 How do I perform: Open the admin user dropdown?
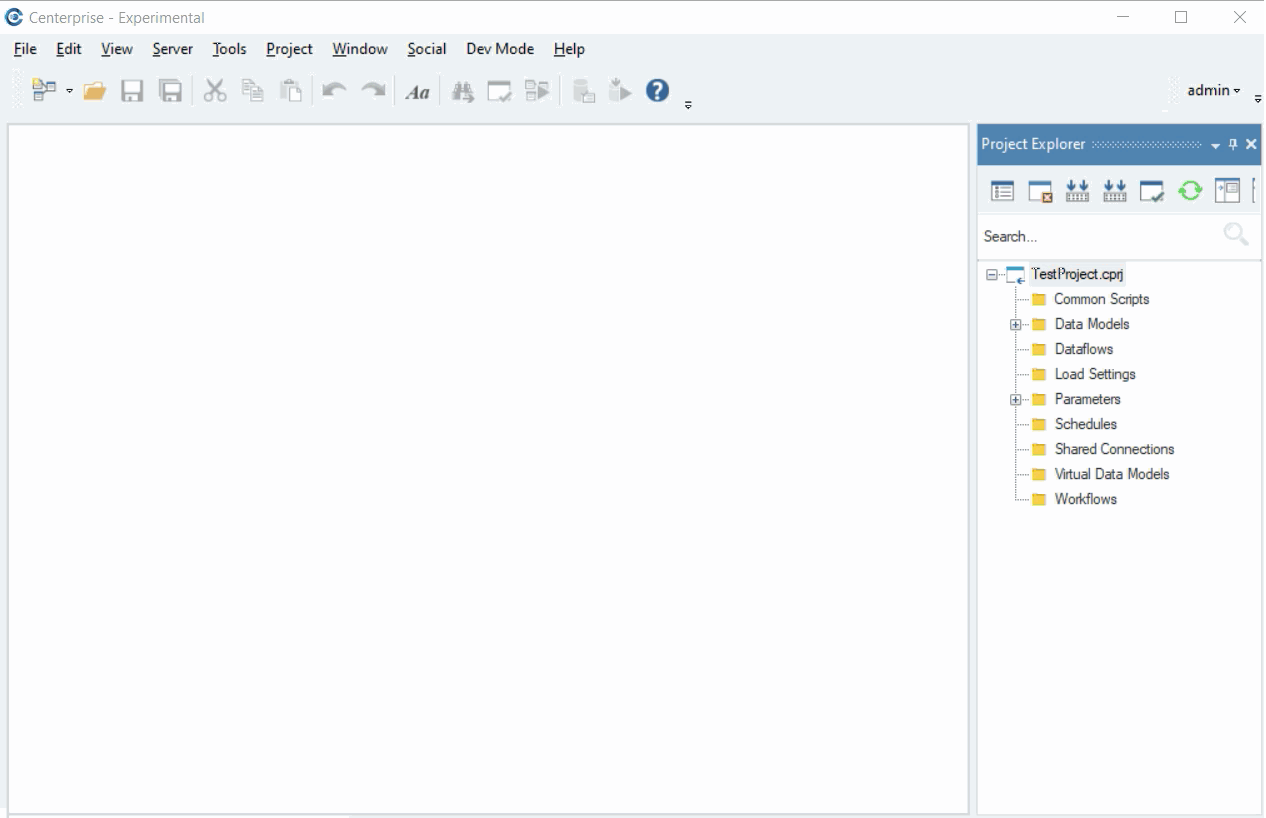1213,90
